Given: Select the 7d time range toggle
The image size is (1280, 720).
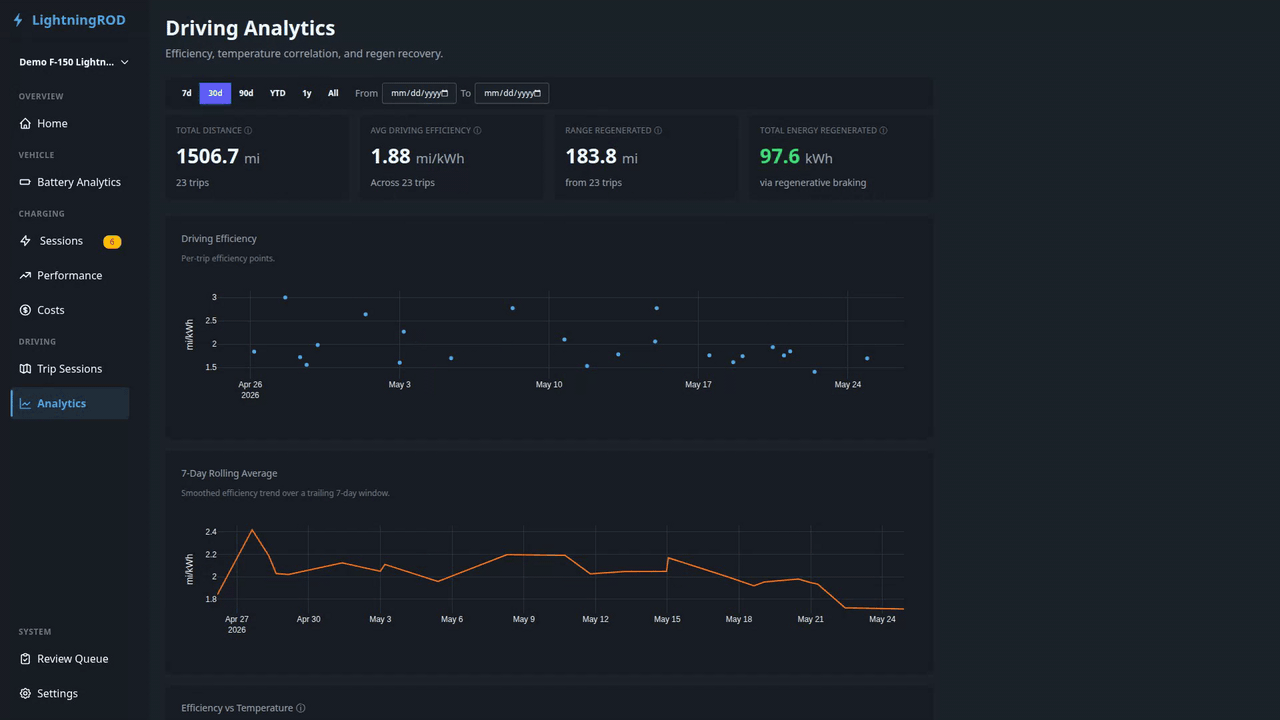Looking at the screenshot, I should tap(186, 93).
